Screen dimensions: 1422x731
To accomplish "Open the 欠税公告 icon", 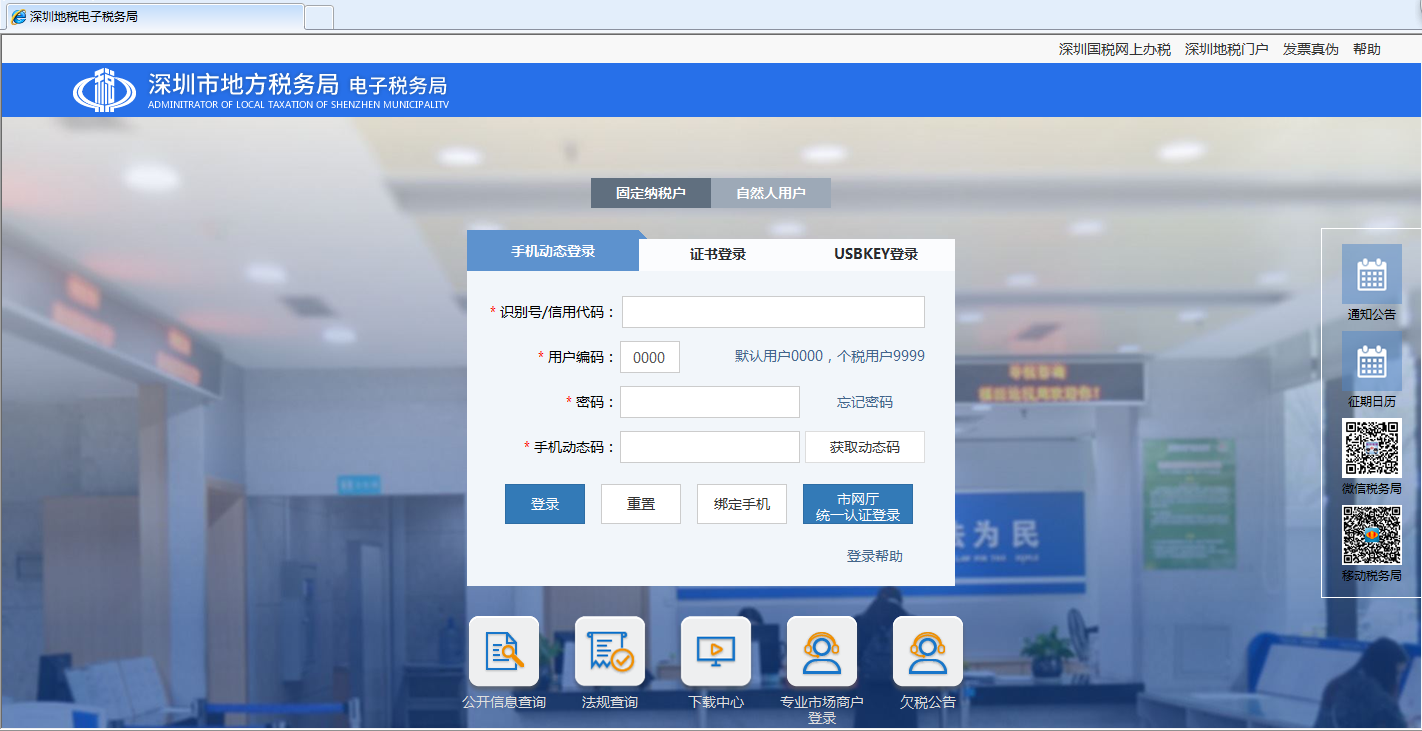I will (x=927, y=651).
